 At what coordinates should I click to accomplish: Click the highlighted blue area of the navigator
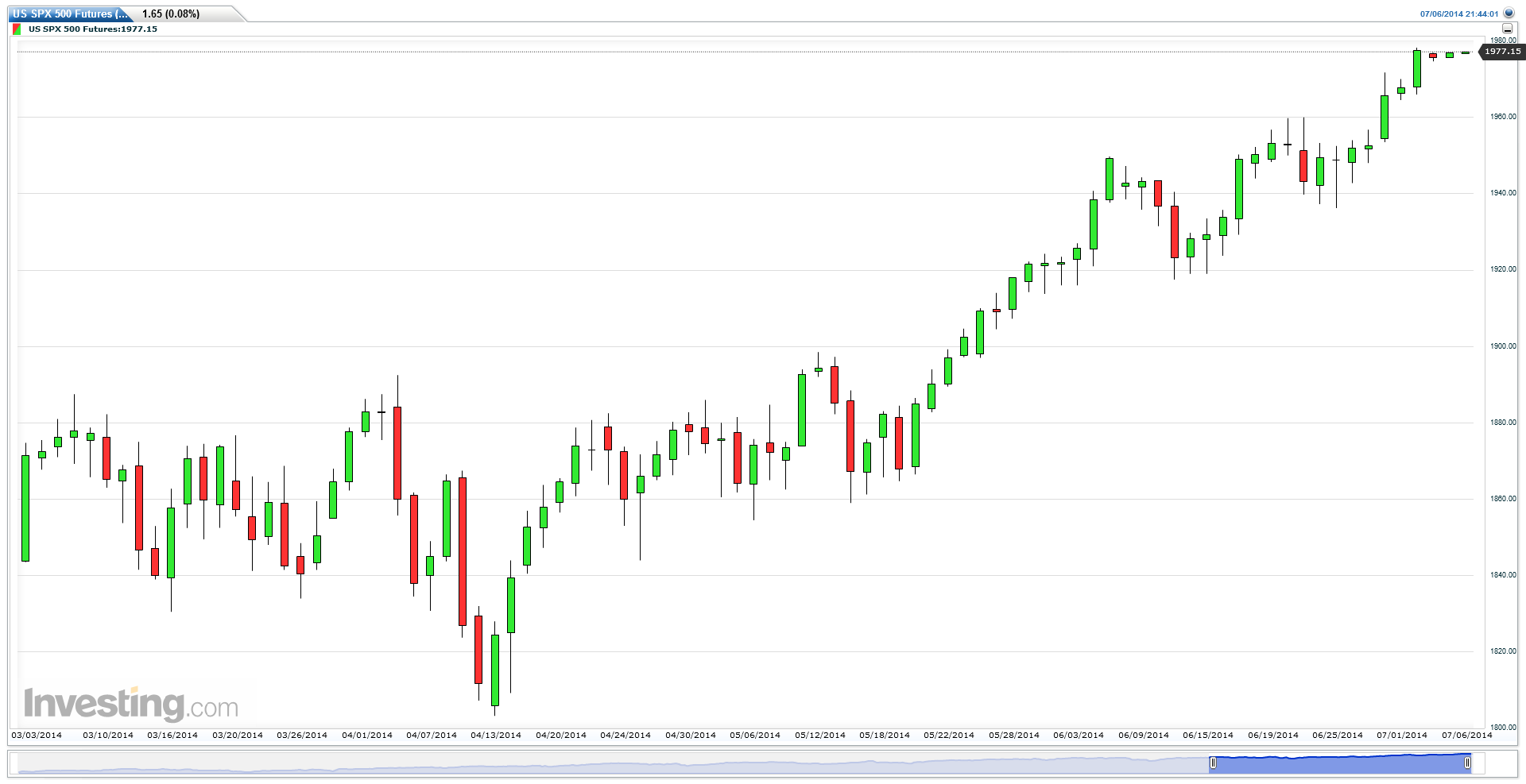pos(1340,763)
